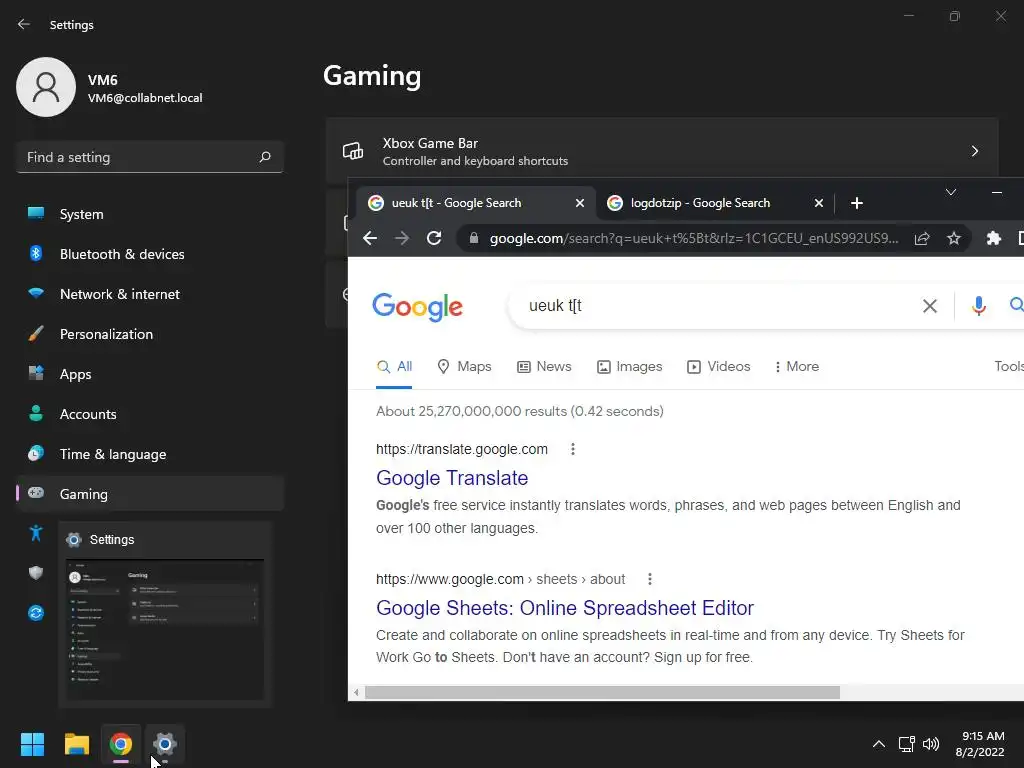Select the Gaming settings category

click(150, 494)
